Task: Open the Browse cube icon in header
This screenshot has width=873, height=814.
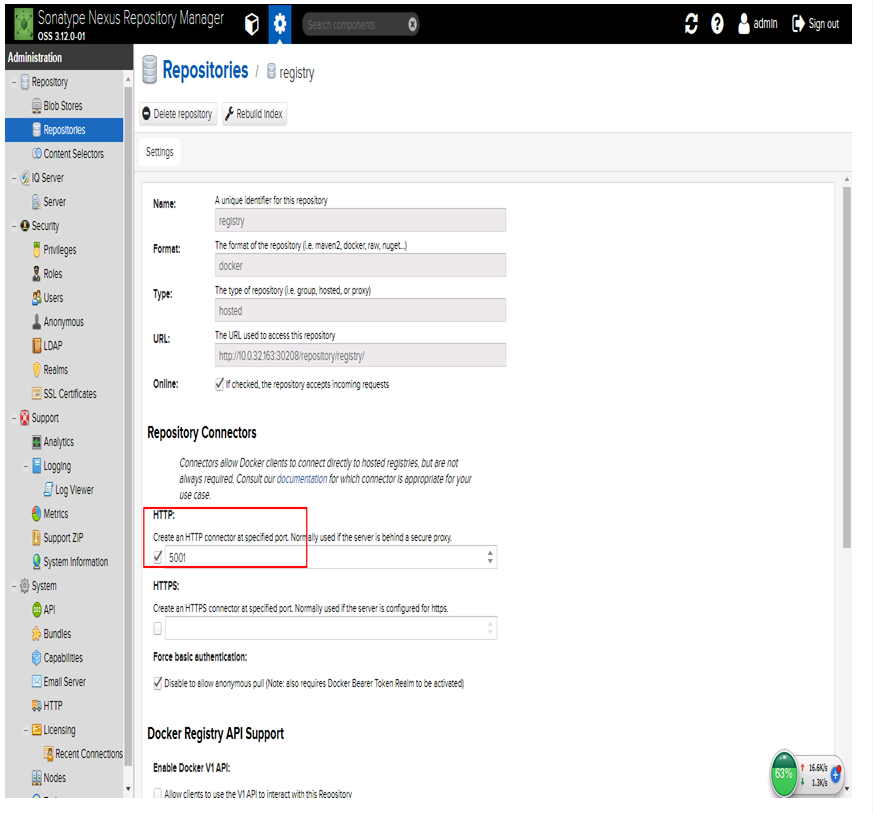Action: point(252,24)
